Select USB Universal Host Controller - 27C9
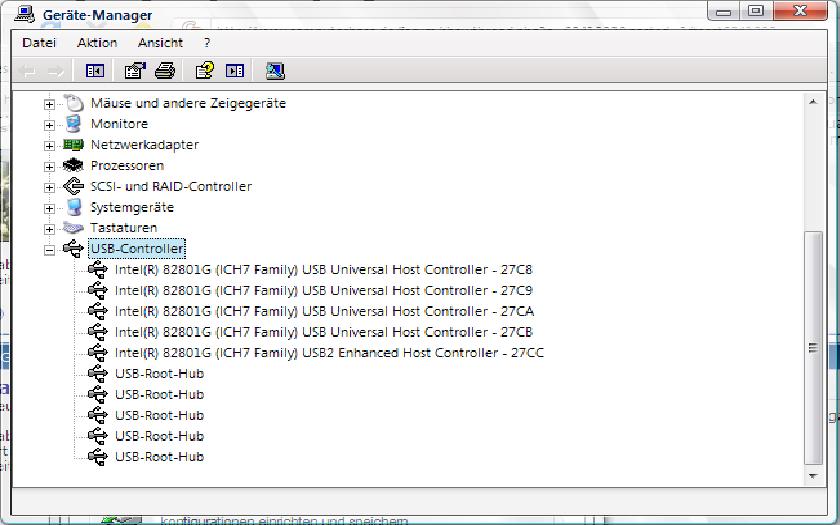 [x=324, y=290]
